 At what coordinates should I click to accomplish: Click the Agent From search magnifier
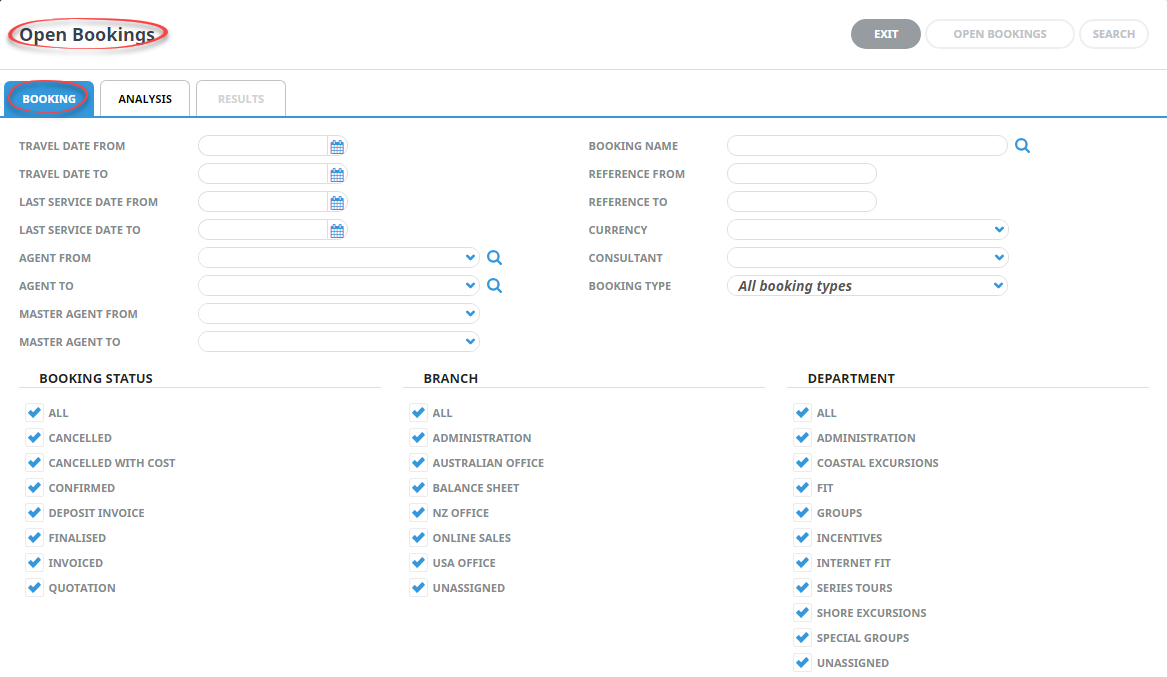click(x=494, y=258)
